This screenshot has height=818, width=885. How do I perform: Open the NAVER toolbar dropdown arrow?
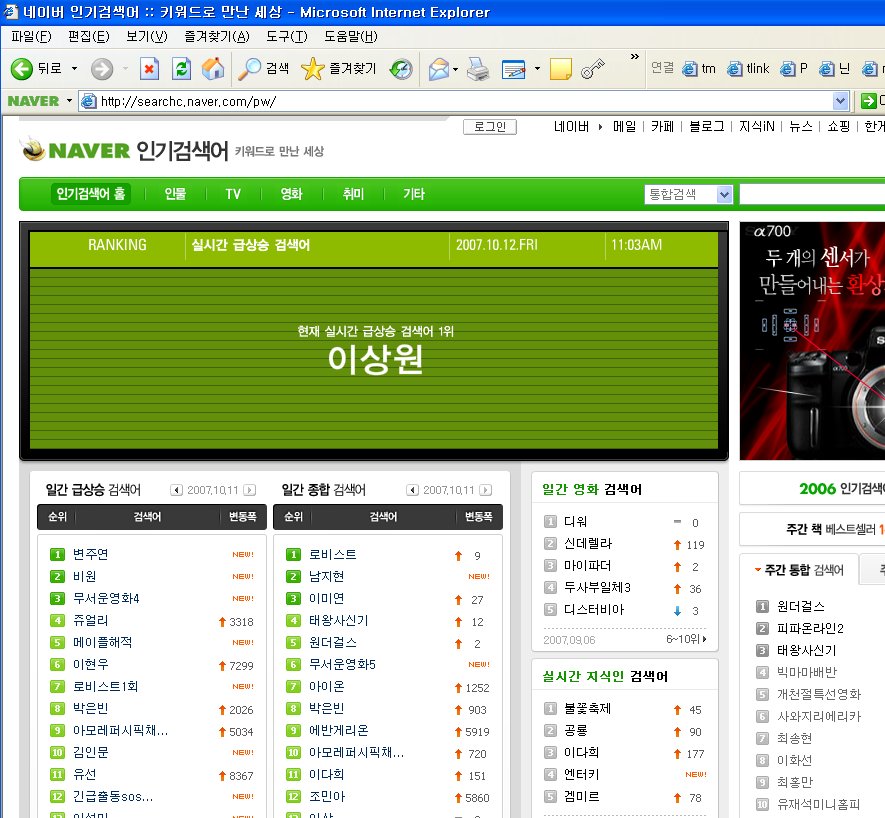coord(69,101)
